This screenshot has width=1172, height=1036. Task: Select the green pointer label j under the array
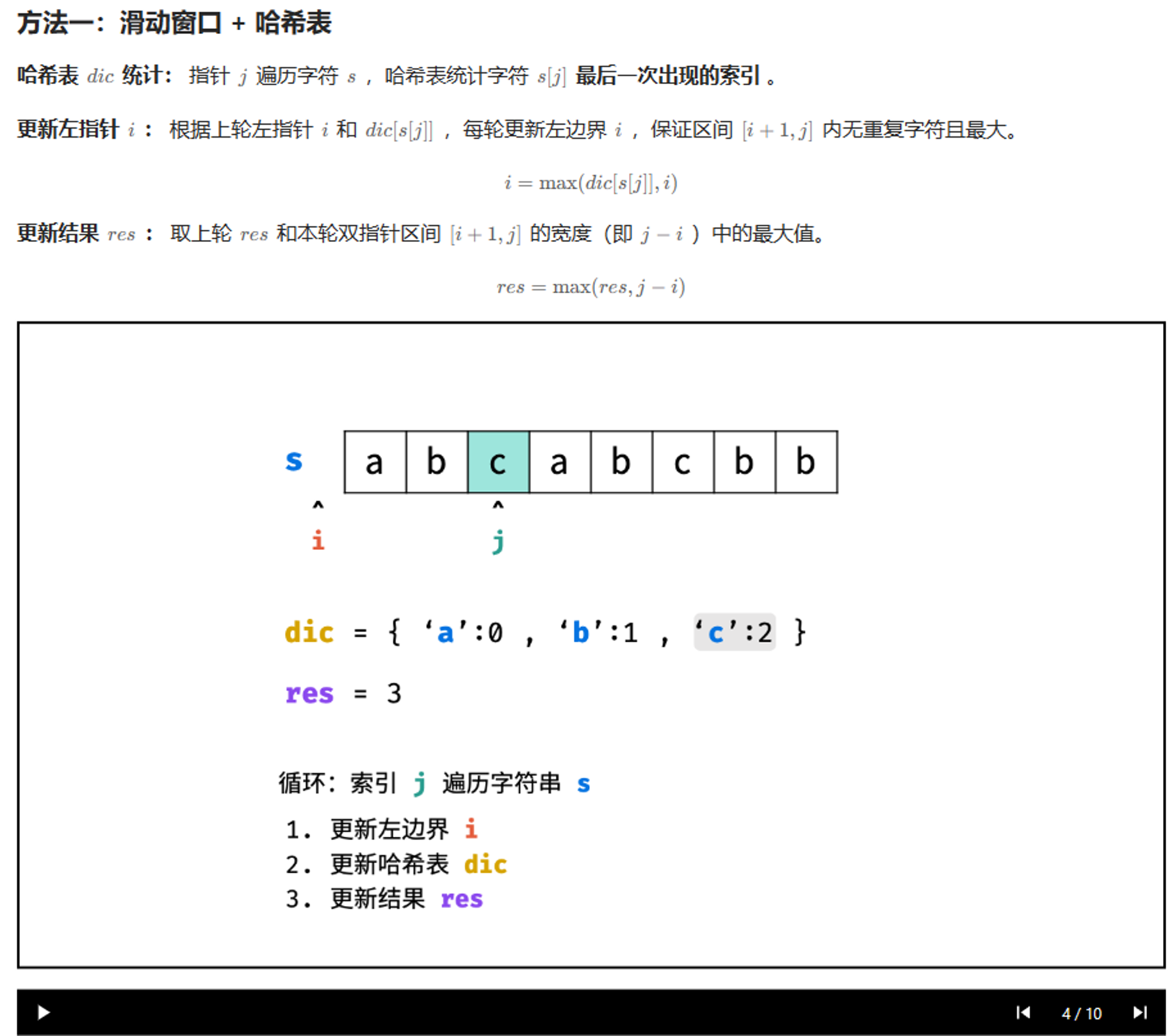click(498, 542)
